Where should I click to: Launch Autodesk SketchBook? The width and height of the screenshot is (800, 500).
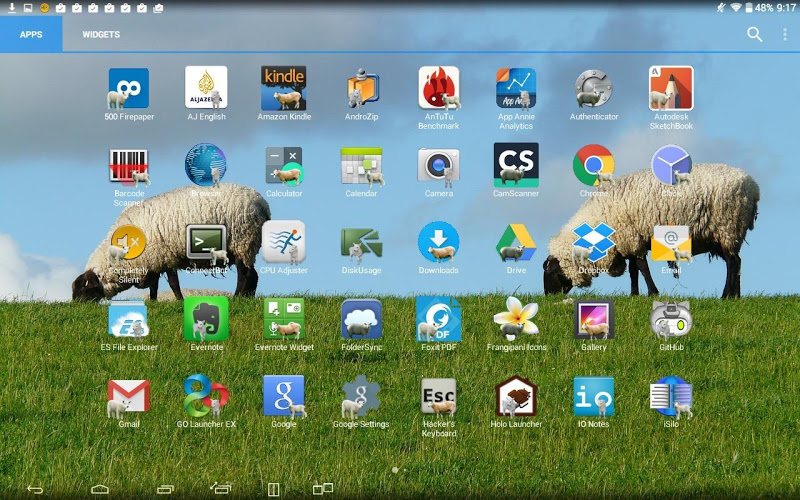tap(671, 88)
